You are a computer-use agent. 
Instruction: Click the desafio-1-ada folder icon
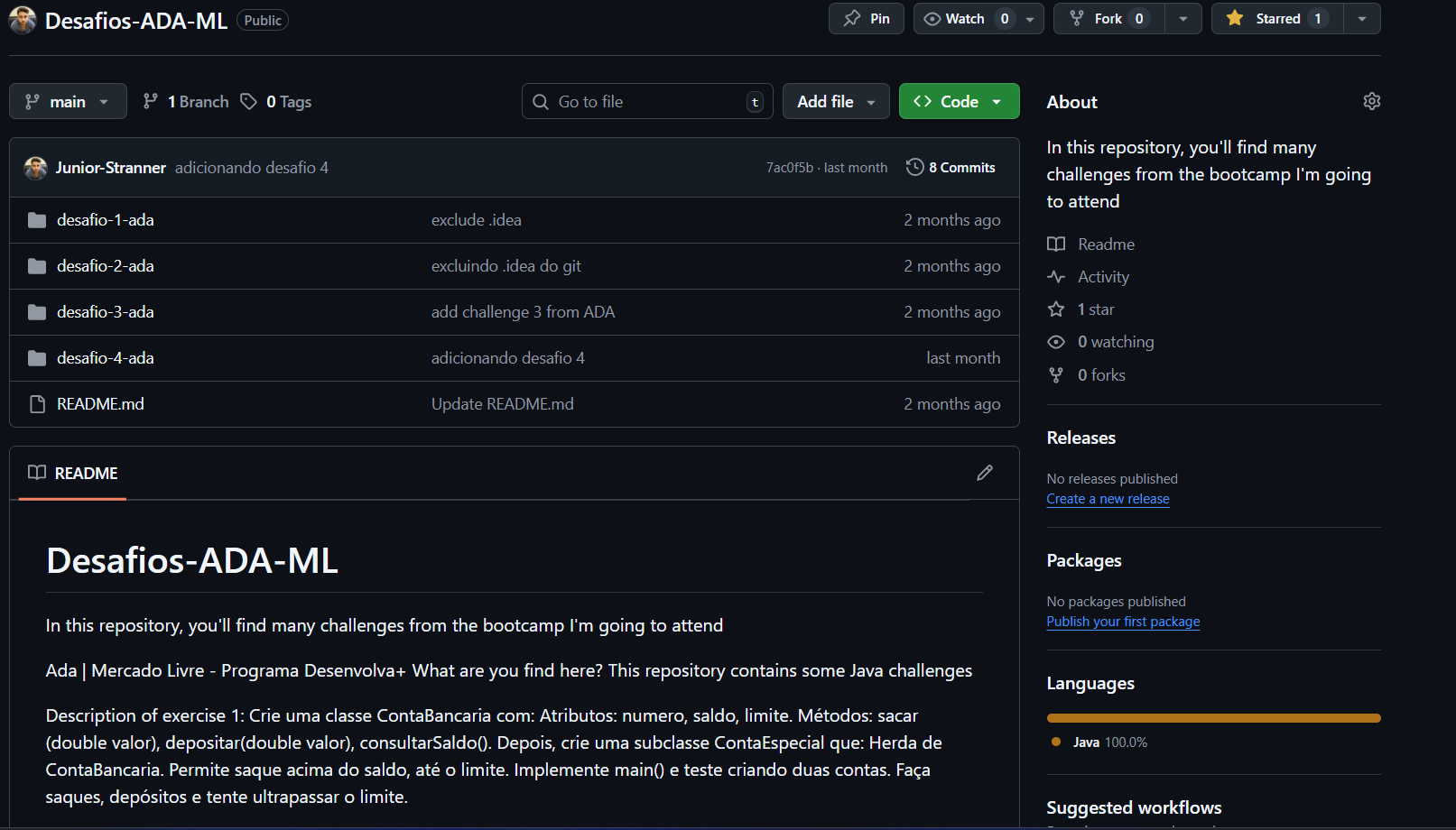point(37,220)
